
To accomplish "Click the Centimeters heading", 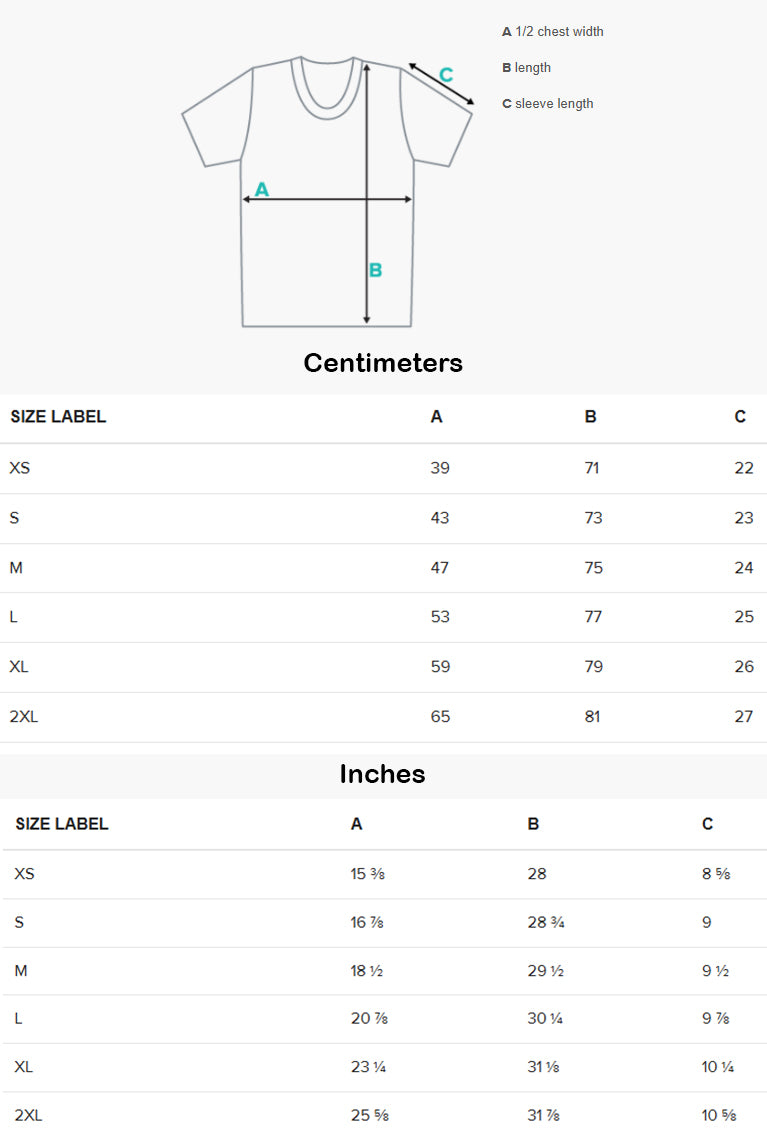I will (383, 363).
